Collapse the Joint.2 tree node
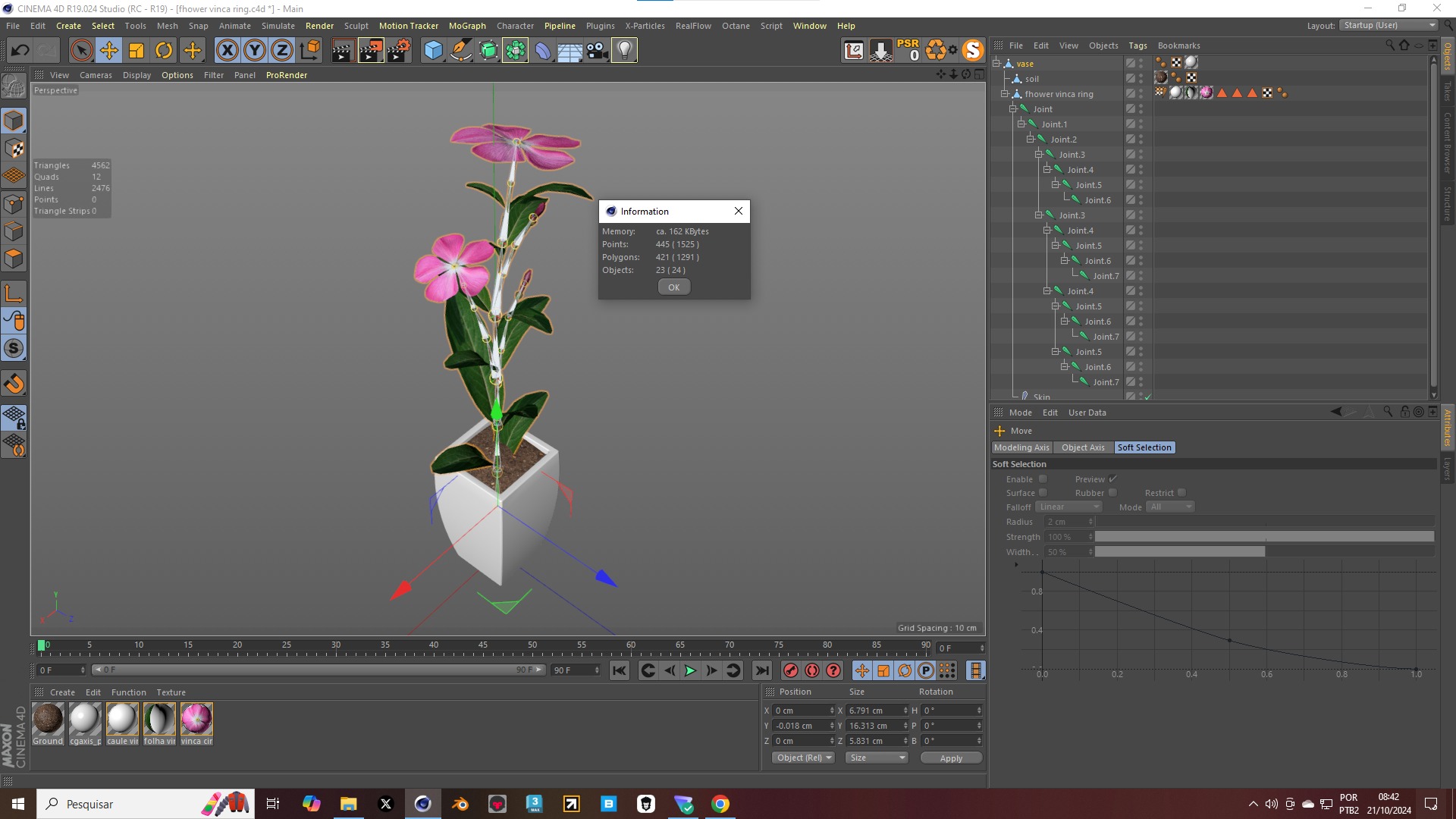 point(1030,140)
